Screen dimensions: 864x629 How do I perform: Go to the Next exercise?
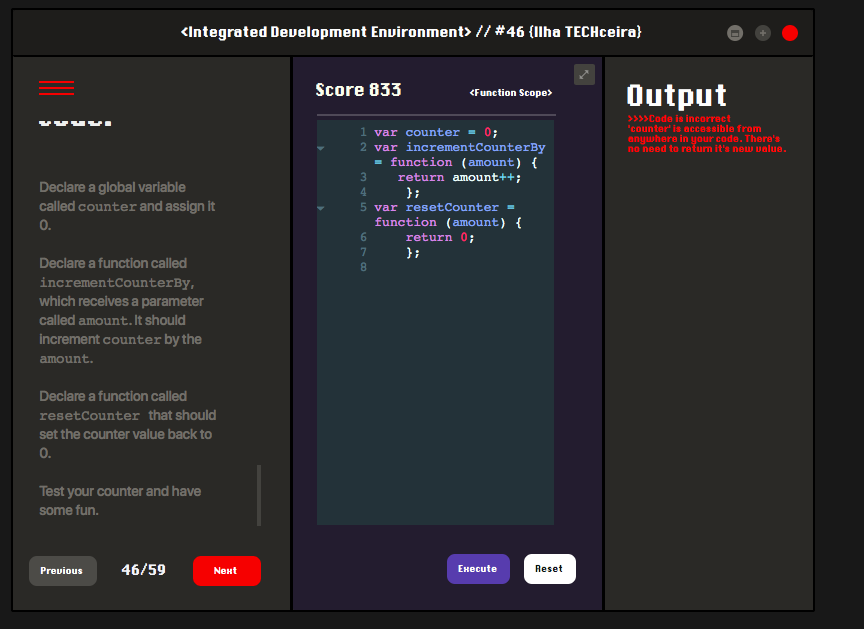226,571
